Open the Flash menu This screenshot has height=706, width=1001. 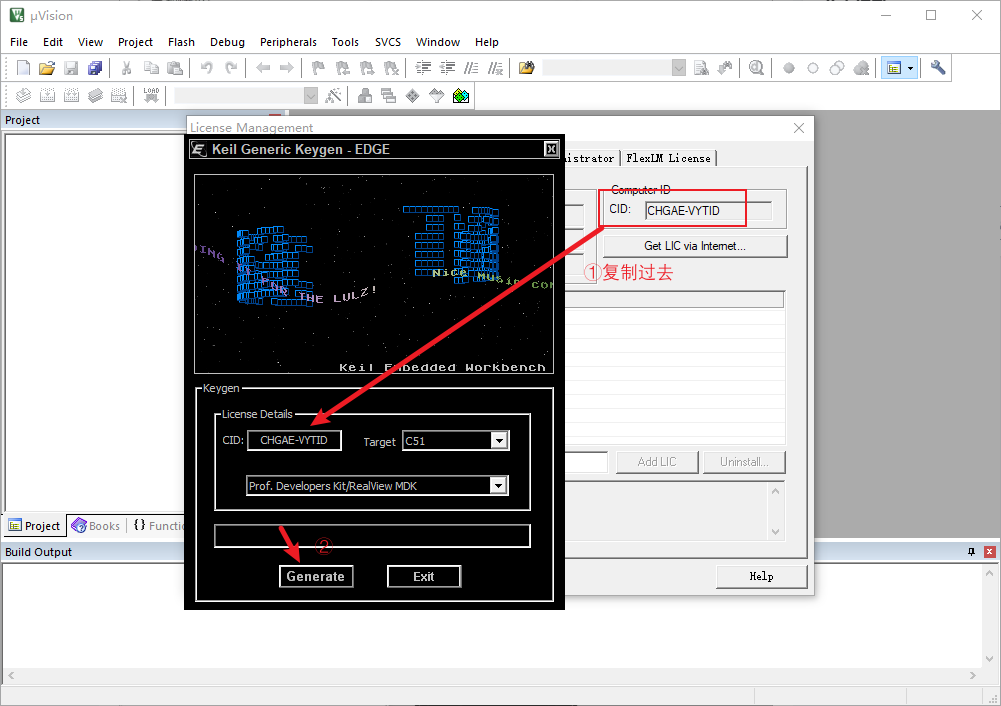point(181,42)
